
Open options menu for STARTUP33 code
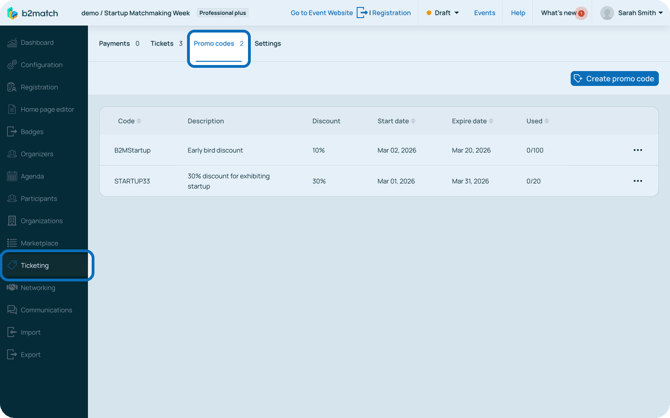click(637, 181)
